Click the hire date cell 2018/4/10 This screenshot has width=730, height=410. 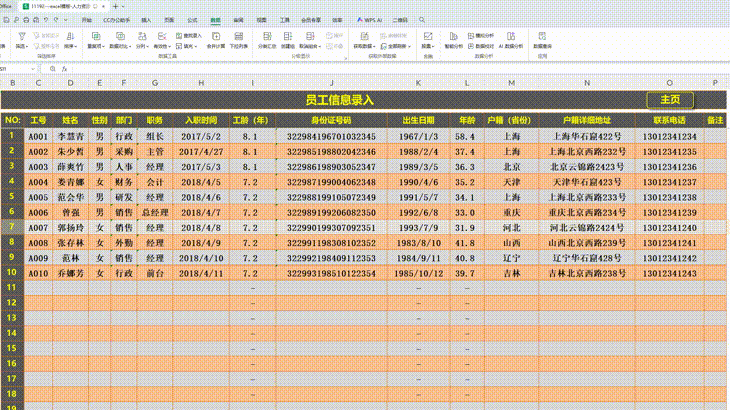tap(201, 258)
